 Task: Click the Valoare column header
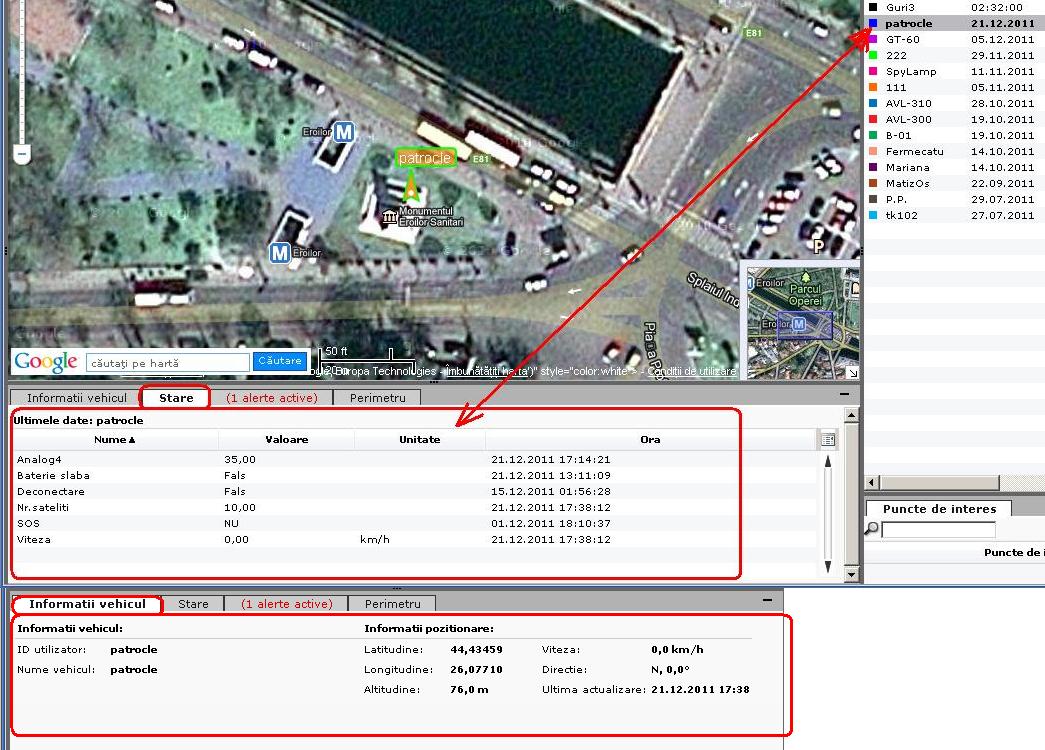(286, 440)
